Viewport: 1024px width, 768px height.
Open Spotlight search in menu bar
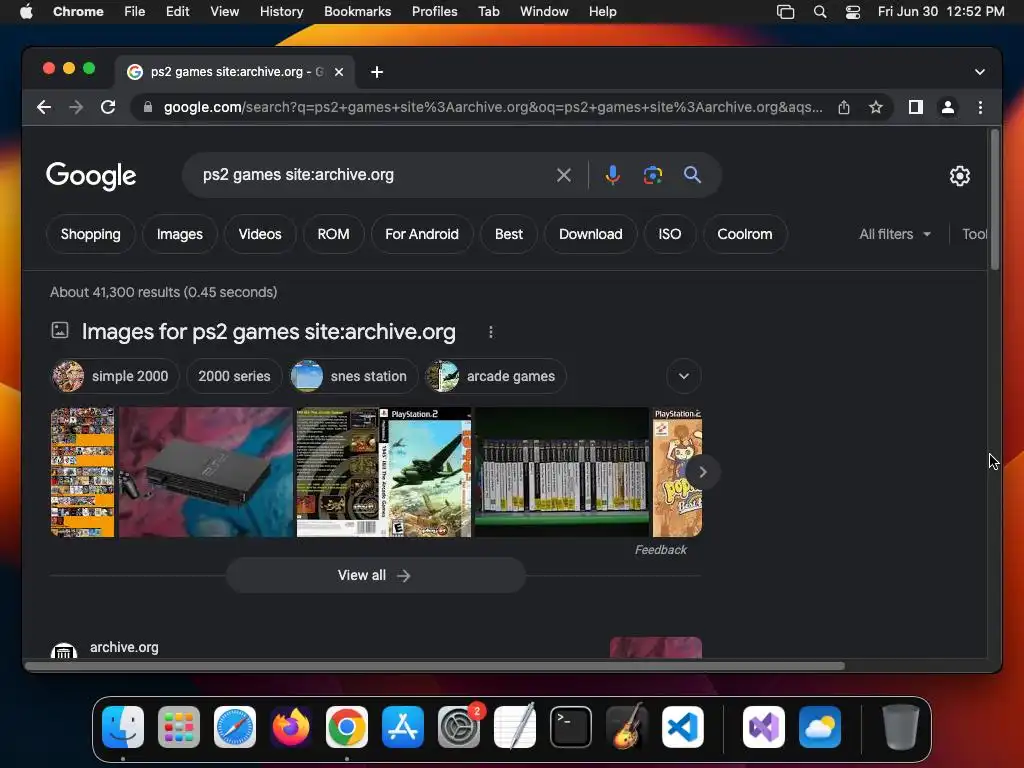click(x=820, y=12)
